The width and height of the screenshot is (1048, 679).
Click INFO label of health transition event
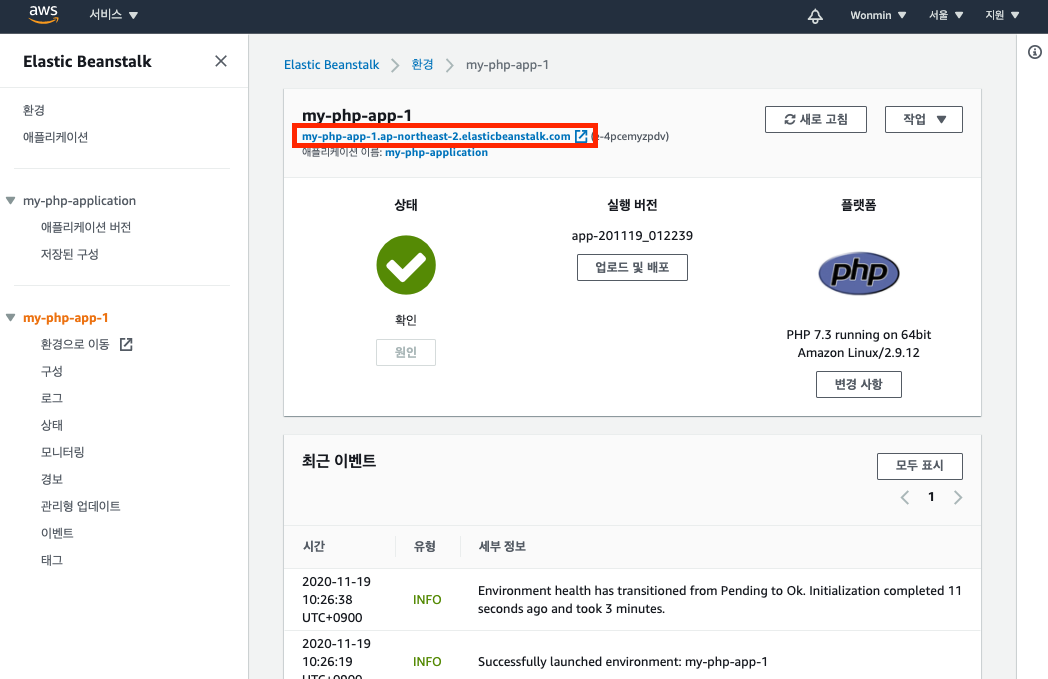[427, 599]
